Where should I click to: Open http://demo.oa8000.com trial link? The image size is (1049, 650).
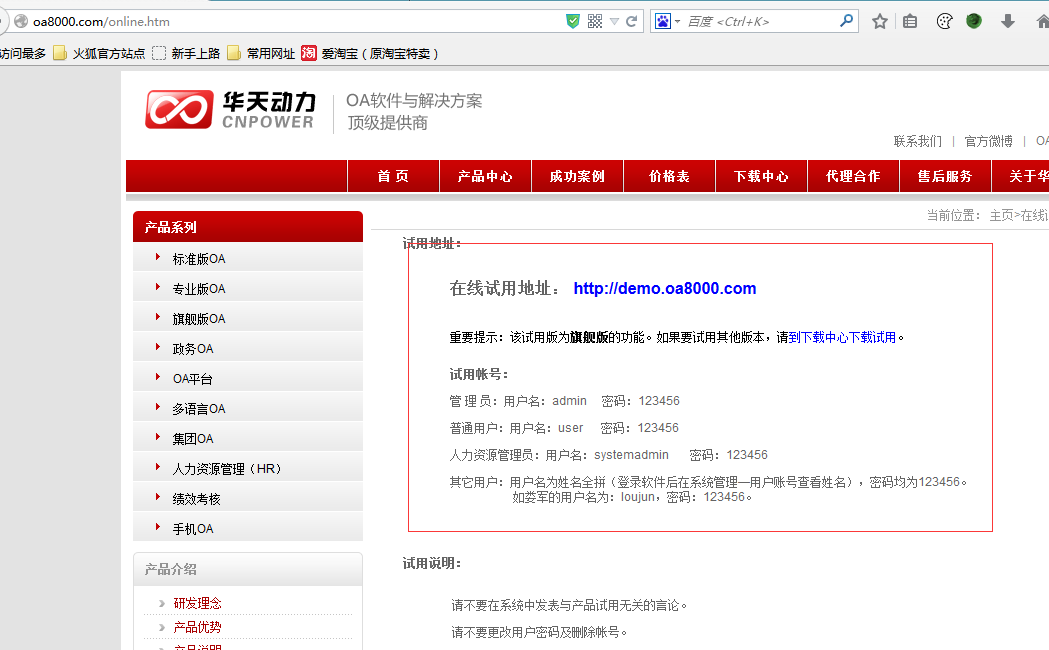[665, 288]
